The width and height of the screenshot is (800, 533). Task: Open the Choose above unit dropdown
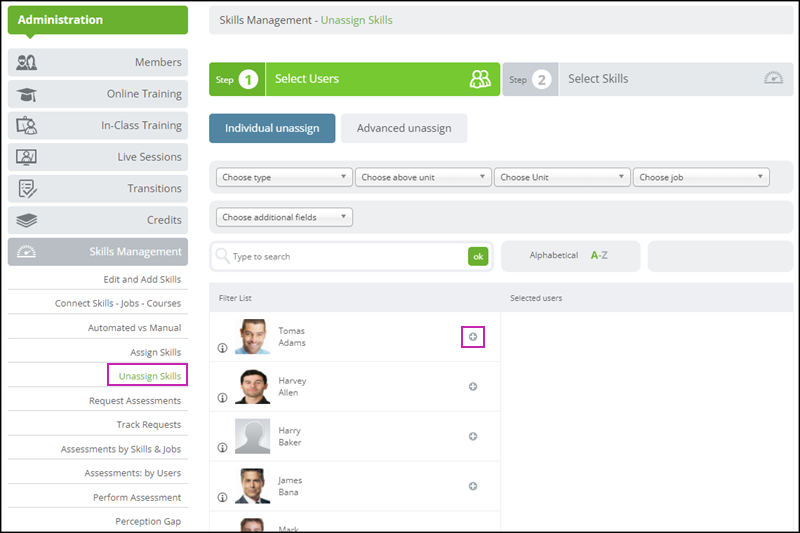[x=423, y=177]
